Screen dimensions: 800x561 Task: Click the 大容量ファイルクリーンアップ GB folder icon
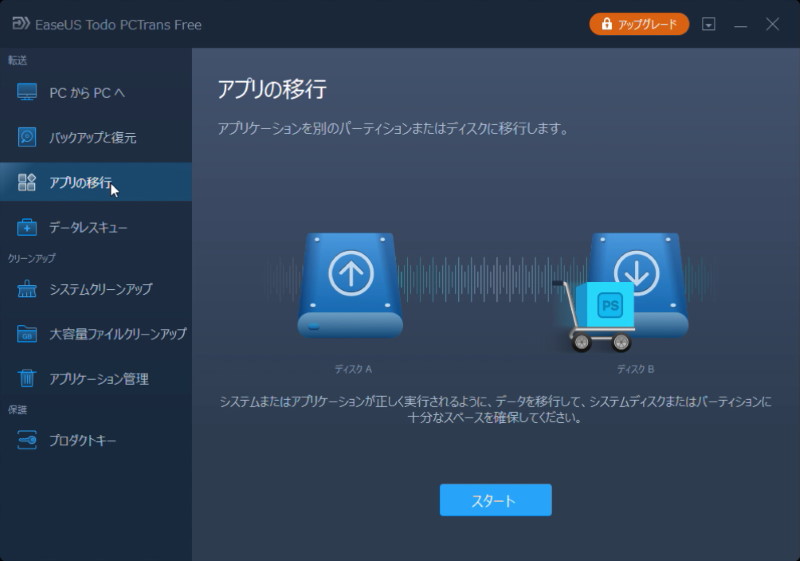pyautogui.click(x=27, y=334)
